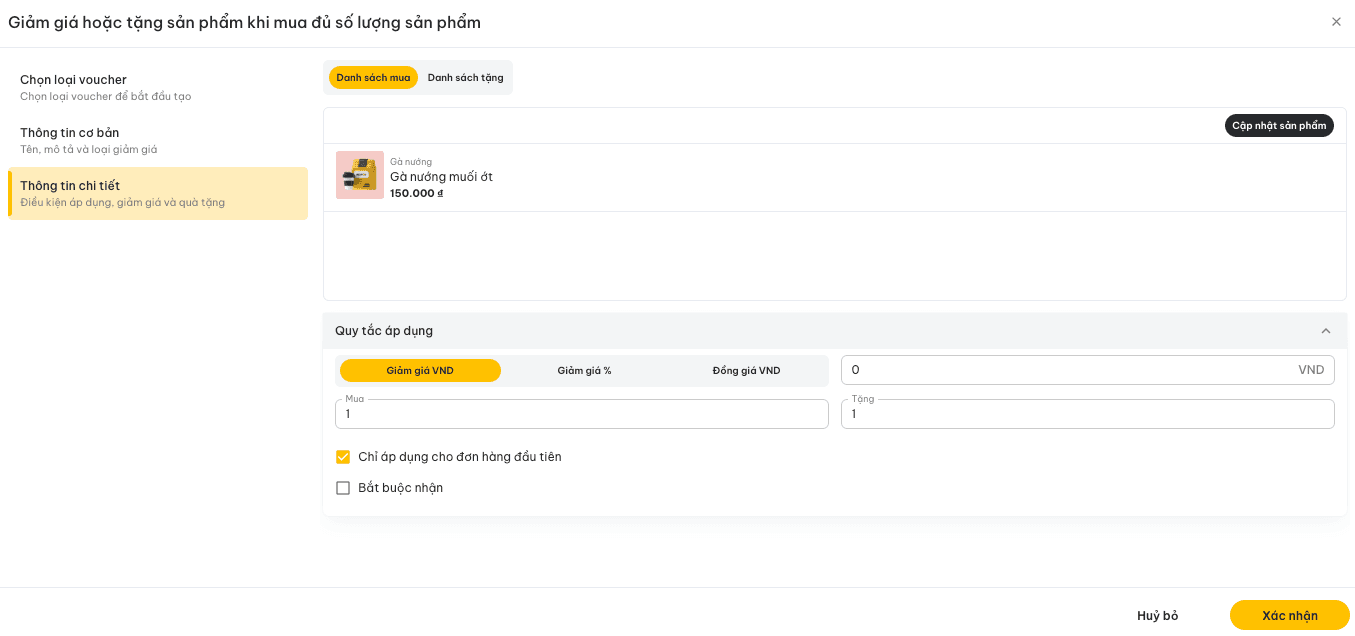Choose the Giảm giá % option
The height and width of the screenshot is (636, 1355).
coord(584,371)
